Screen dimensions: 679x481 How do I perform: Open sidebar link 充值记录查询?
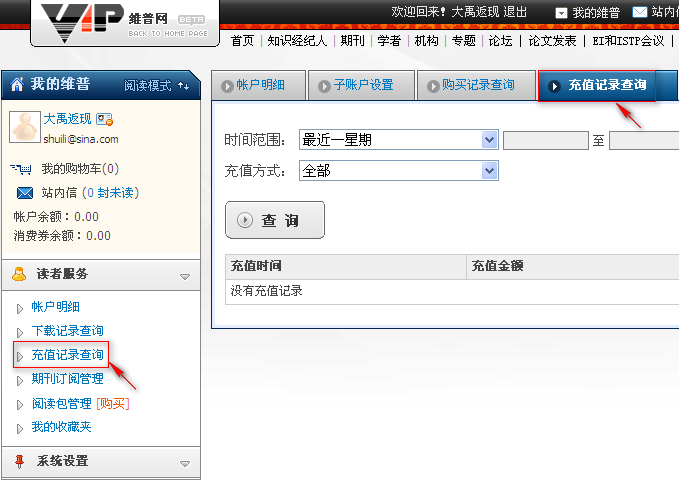coord(68,355)
